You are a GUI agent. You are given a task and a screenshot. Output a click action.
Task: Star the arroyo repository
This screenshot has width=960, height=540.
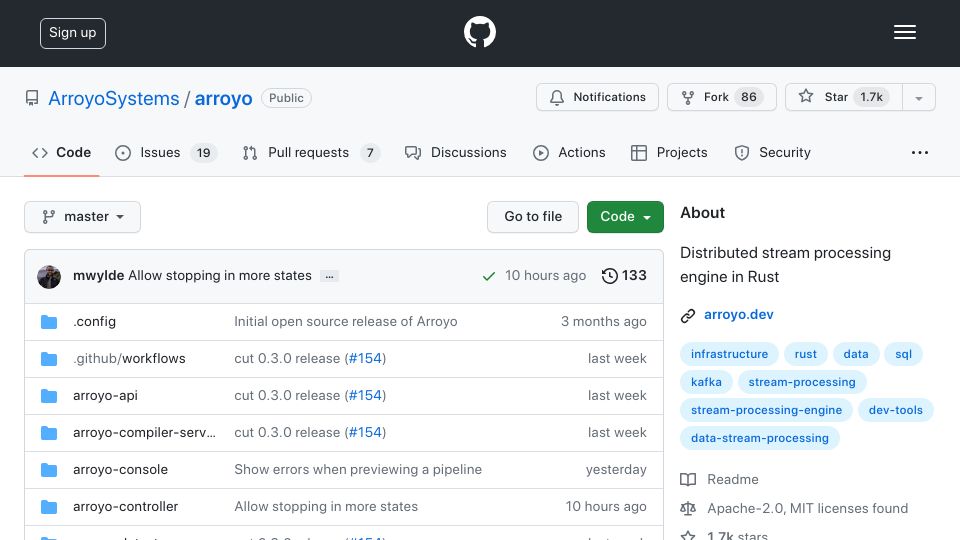844,97
